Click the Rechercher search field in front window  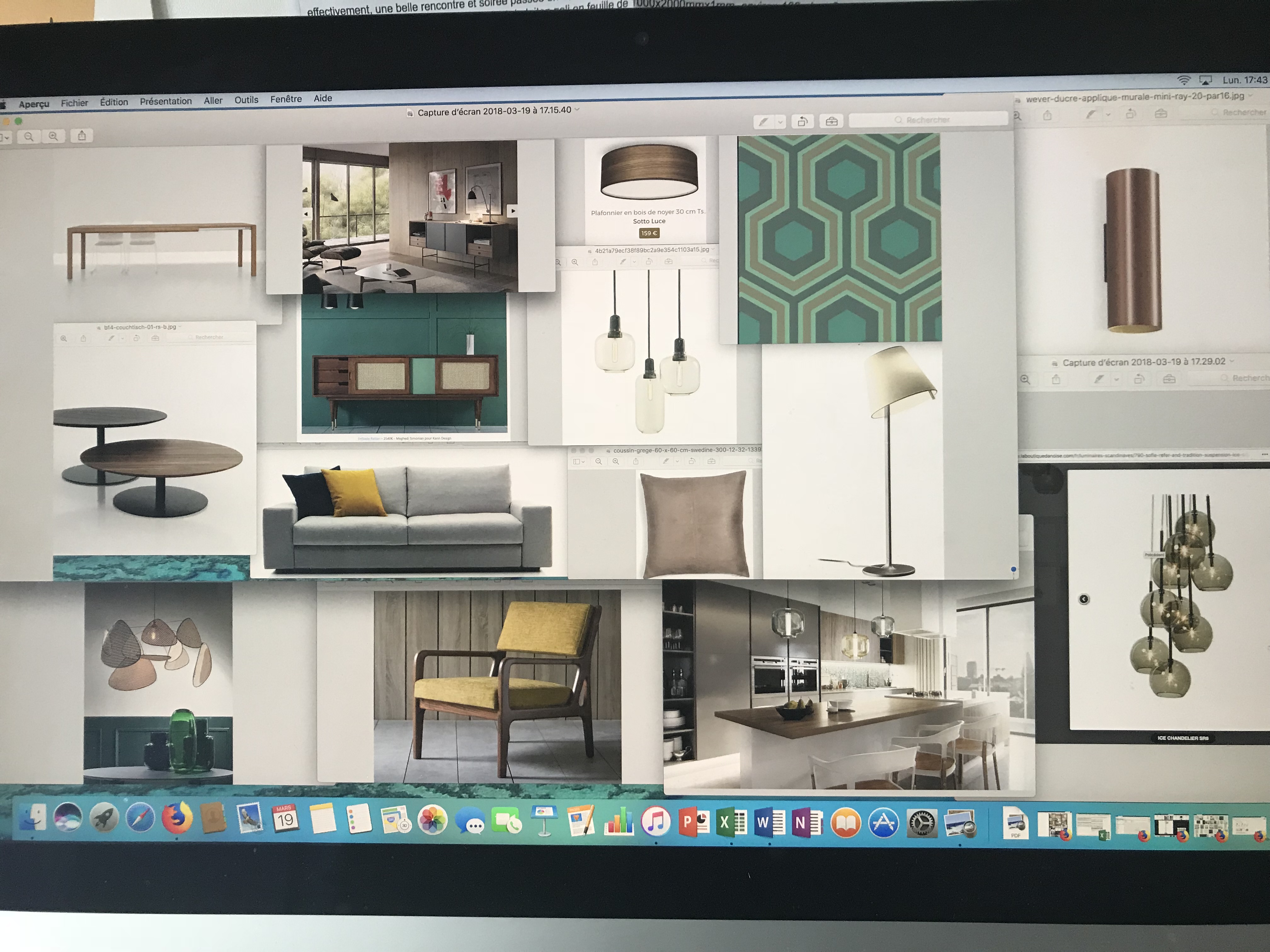[x=928, y=119]
